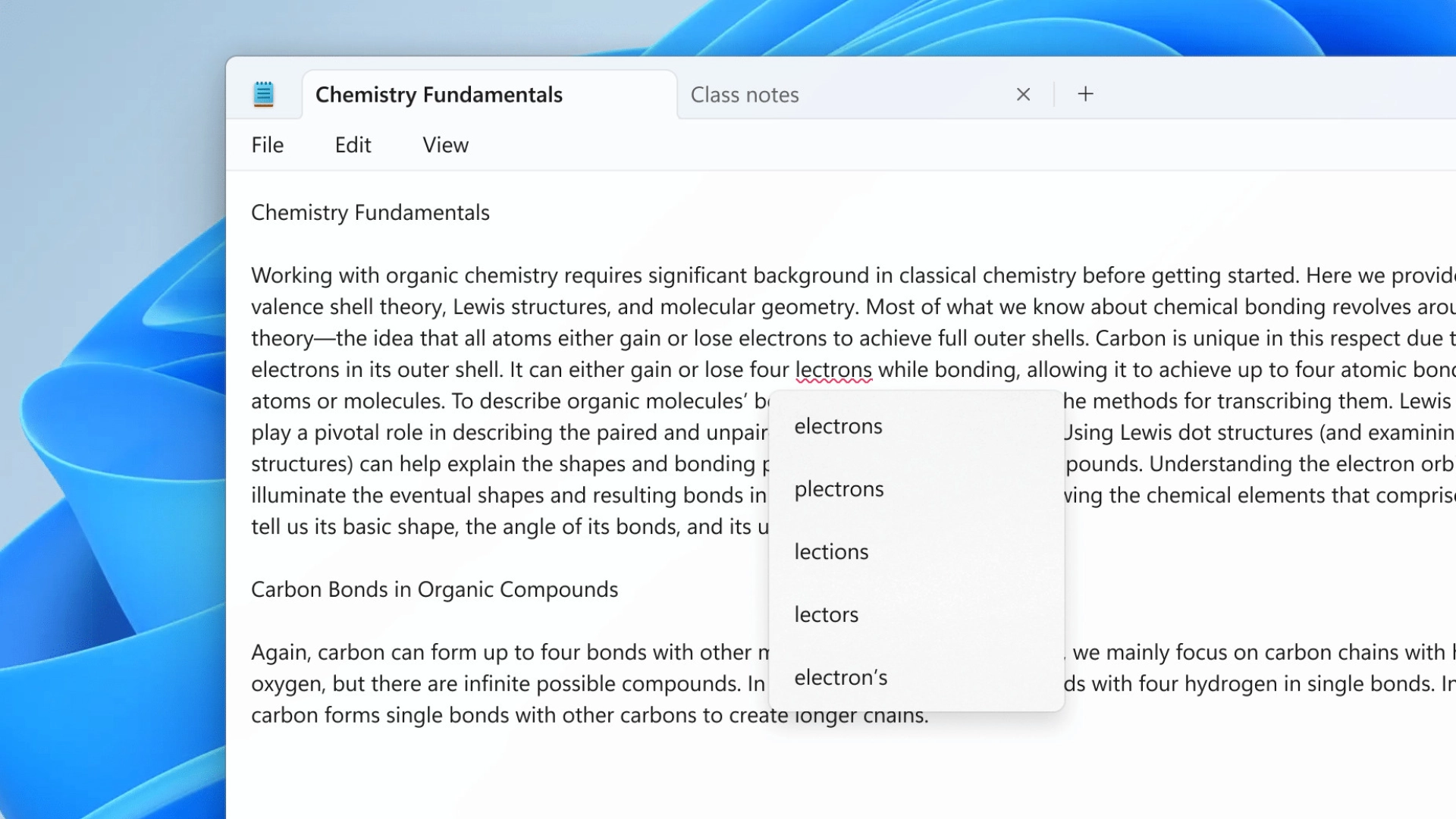Choose the 'electrons' spelling suggestion
Viewport: 1456px width, 819px height.
pos(838,426)
